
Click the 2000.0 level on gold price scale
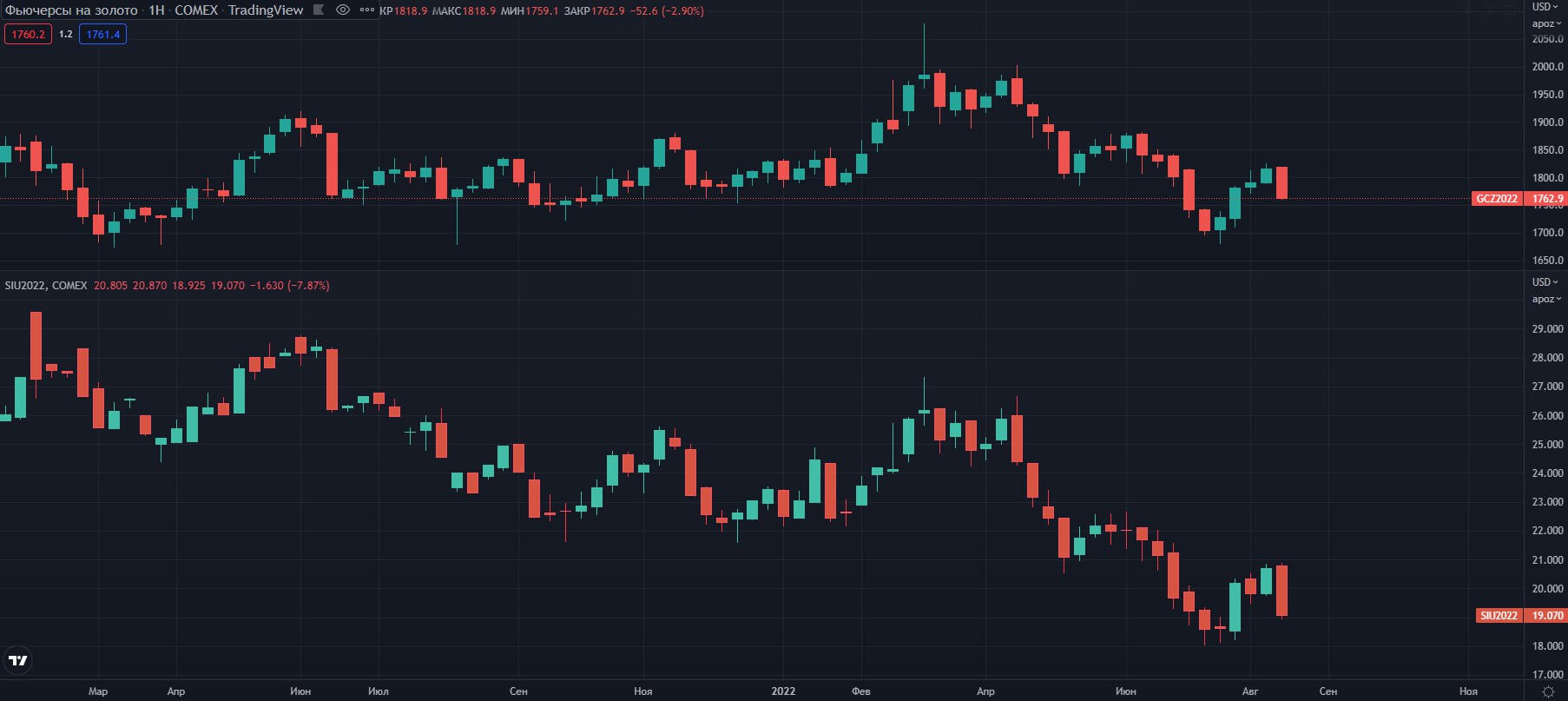[x=1547, y=67]
